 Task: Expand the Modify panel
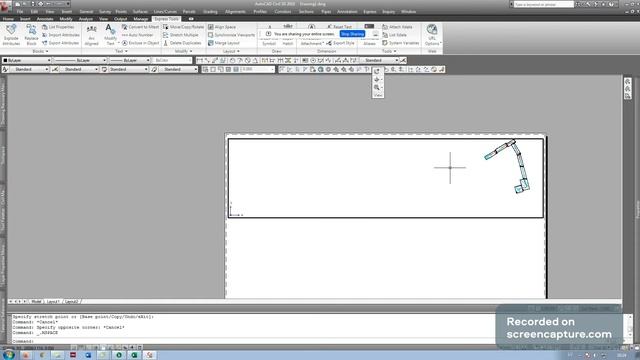coord(183,51)
